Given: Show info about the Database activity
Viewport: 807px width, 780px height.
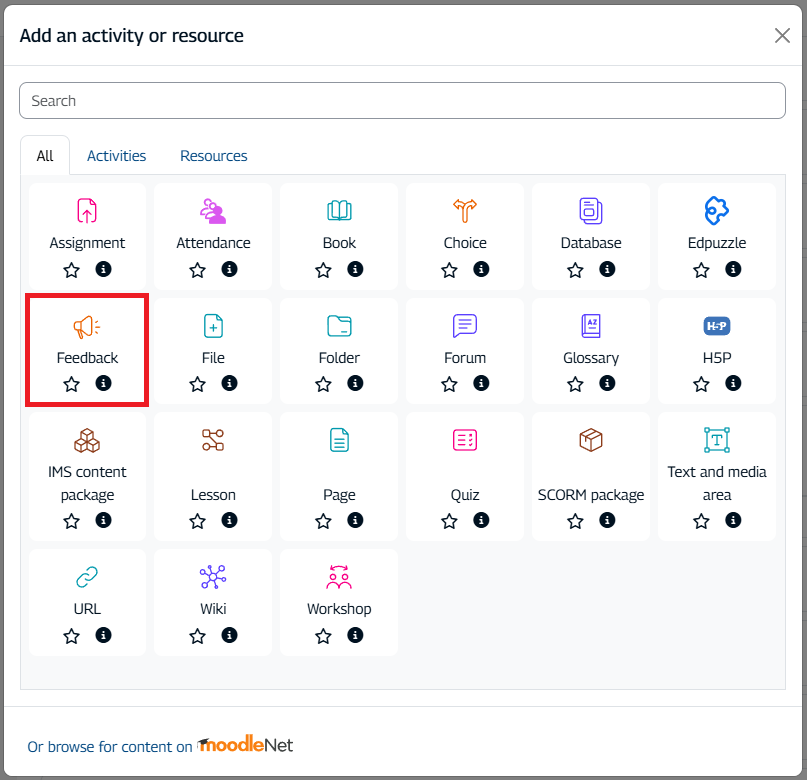Looking at the screenshot, I should click(607, 270).
